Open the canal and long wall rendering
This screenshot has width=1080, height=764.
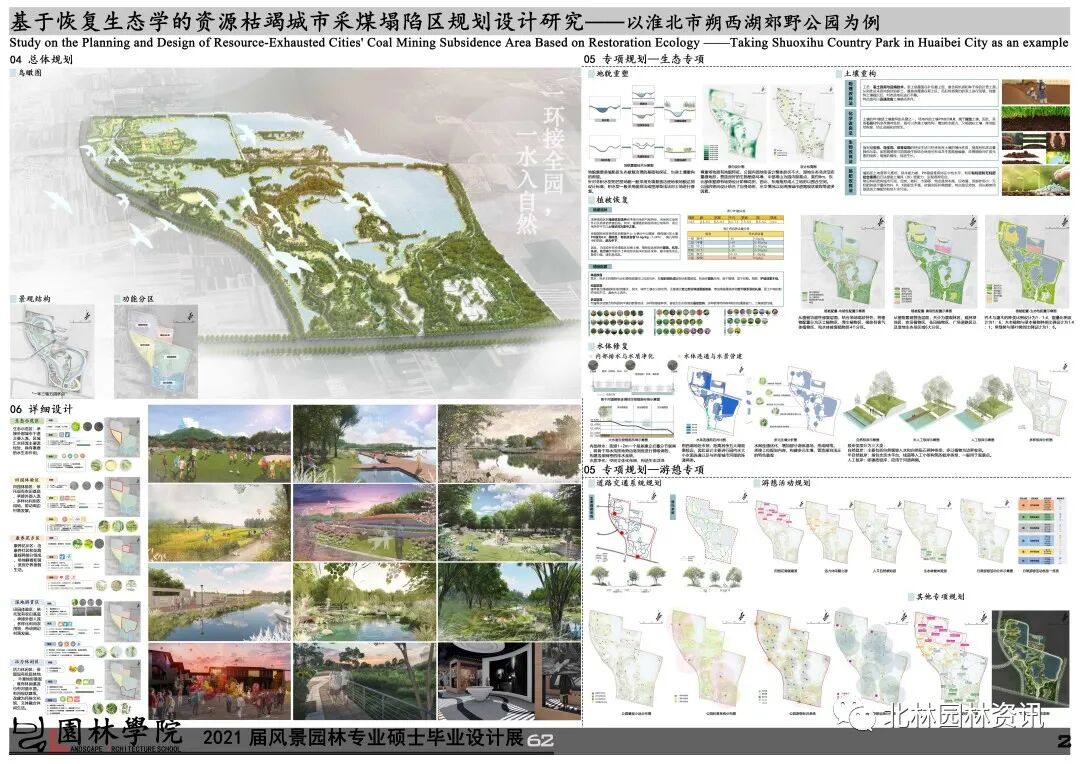coord(219,601)
